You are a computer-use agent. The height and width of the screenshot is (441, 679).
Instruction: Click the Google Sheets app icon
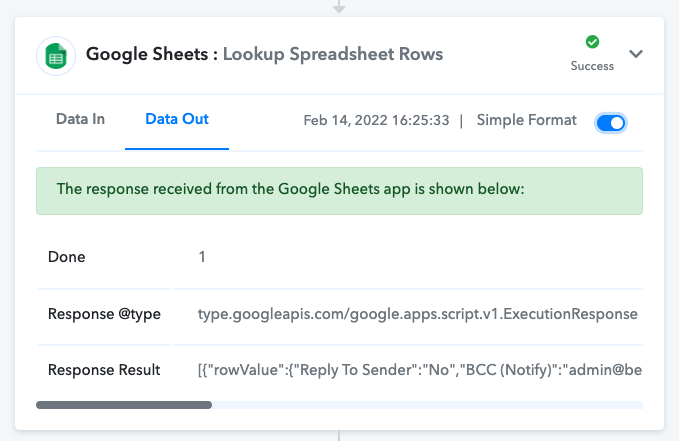click(56, 56)
